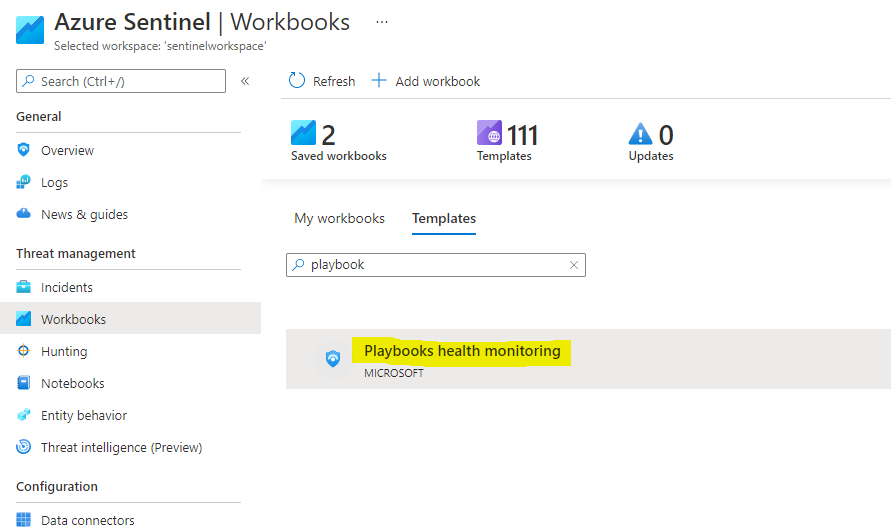Click the Notebooks icon

(23, 383)
